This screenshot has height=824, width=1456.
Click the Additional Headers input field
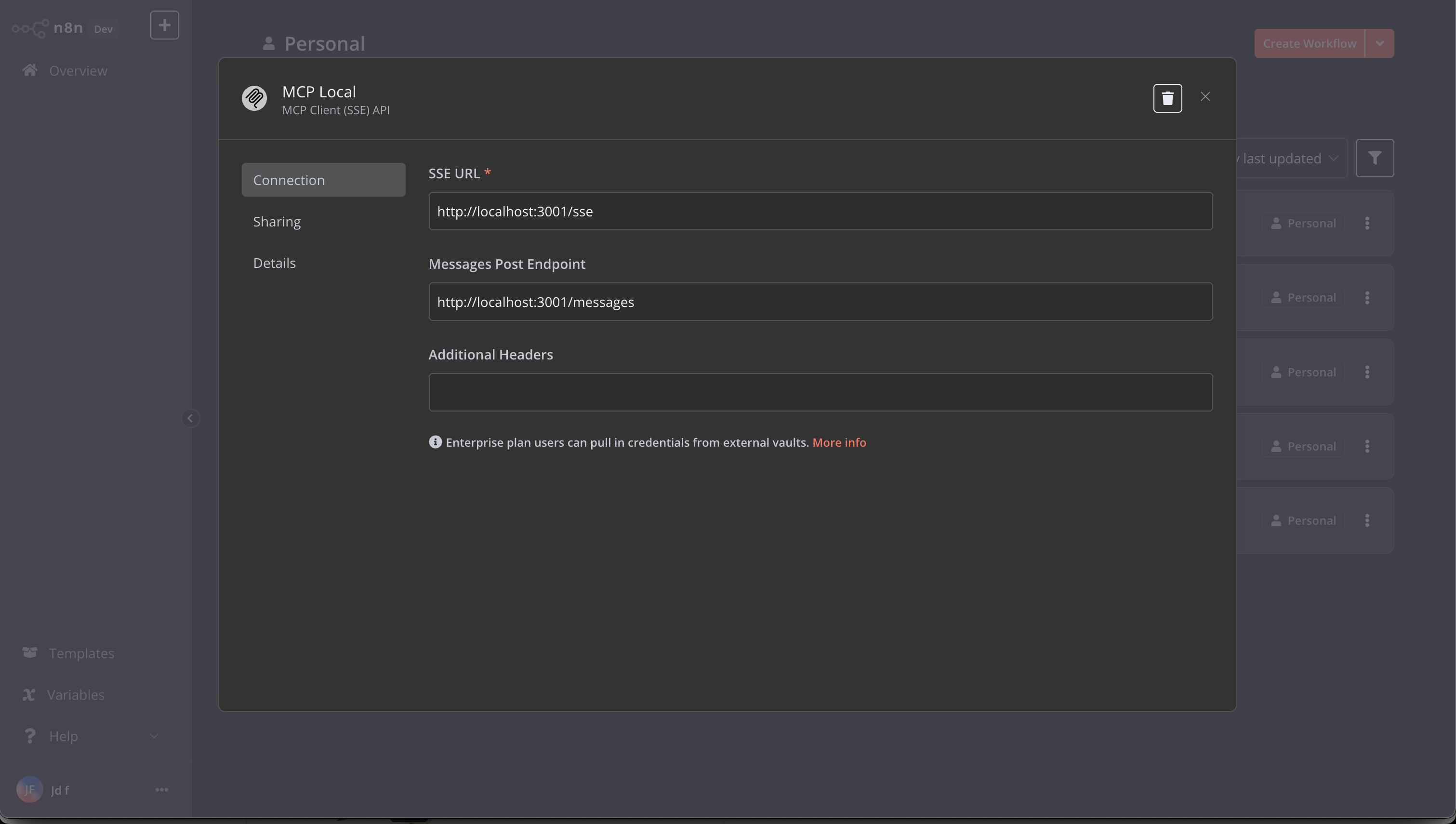(x=820, y=392)
